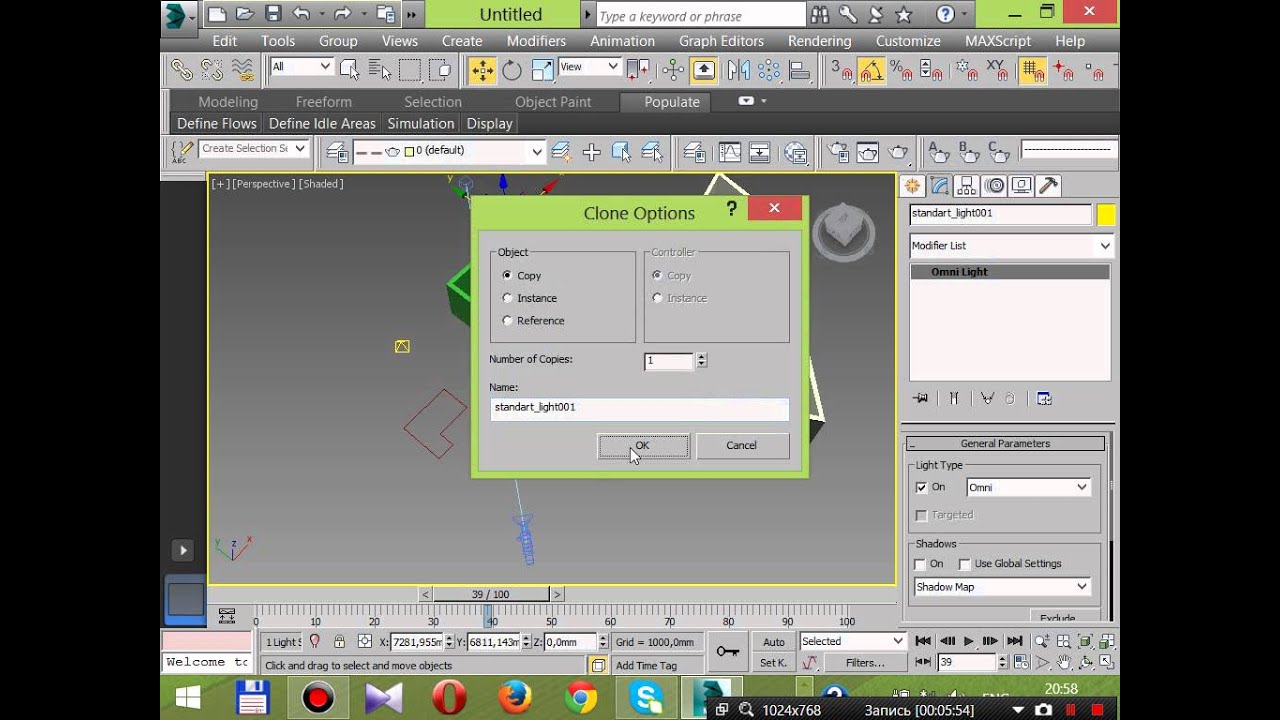Screen dimensions: 1280x720
Task: Open the Google Chrome taskbar icon
Action: 581,697
